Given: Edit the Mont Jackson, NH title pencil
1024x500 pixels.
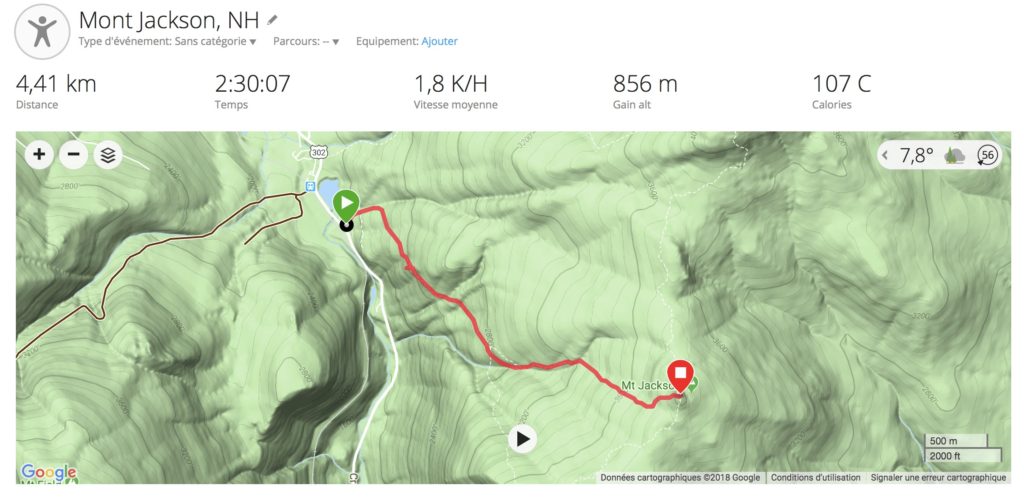Looking at the screenshot, I should 272,20.
